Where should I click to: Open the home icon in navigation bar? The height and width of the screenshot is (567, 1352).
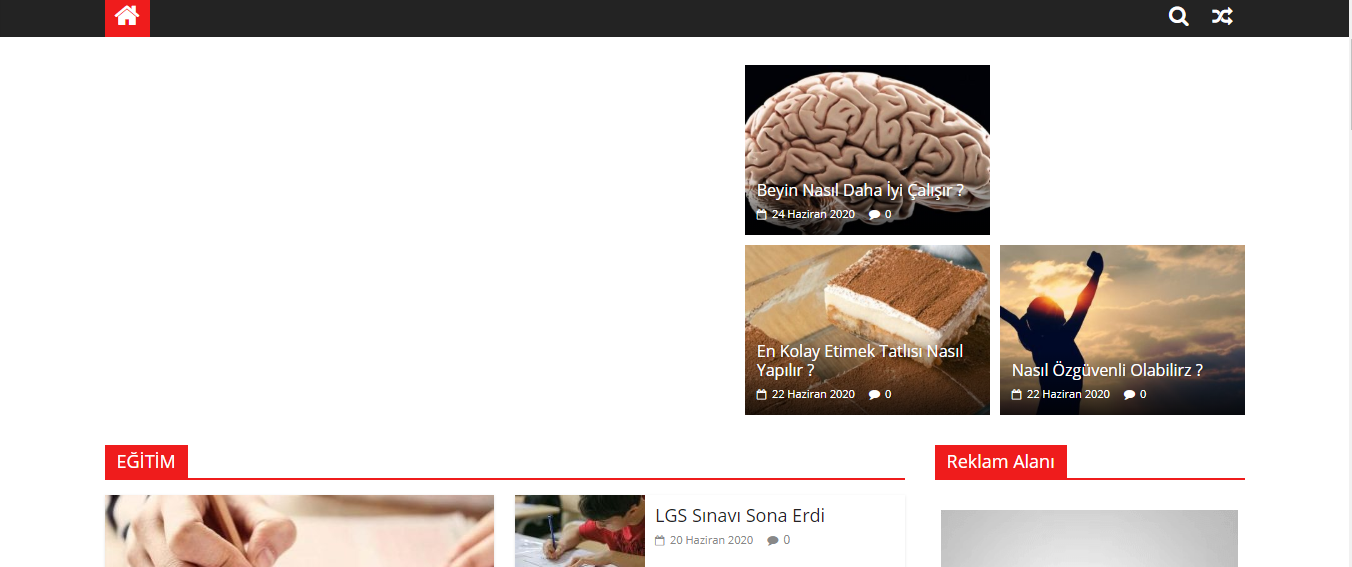127,17
